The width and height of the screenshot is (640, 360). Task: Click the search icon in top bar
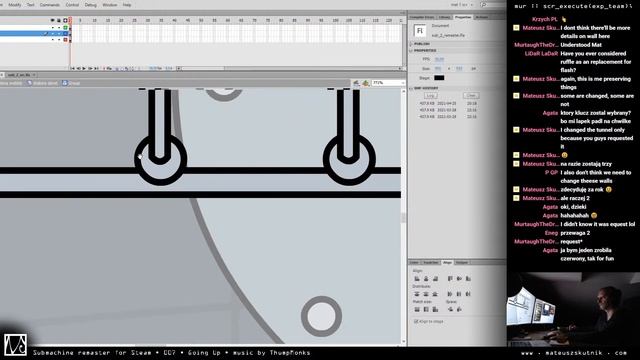point(483,5)
